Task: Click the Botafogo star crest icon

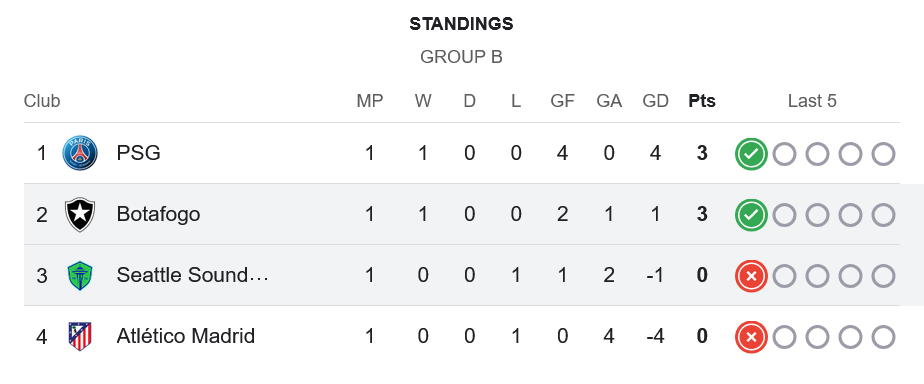Action: click(80, 214)
